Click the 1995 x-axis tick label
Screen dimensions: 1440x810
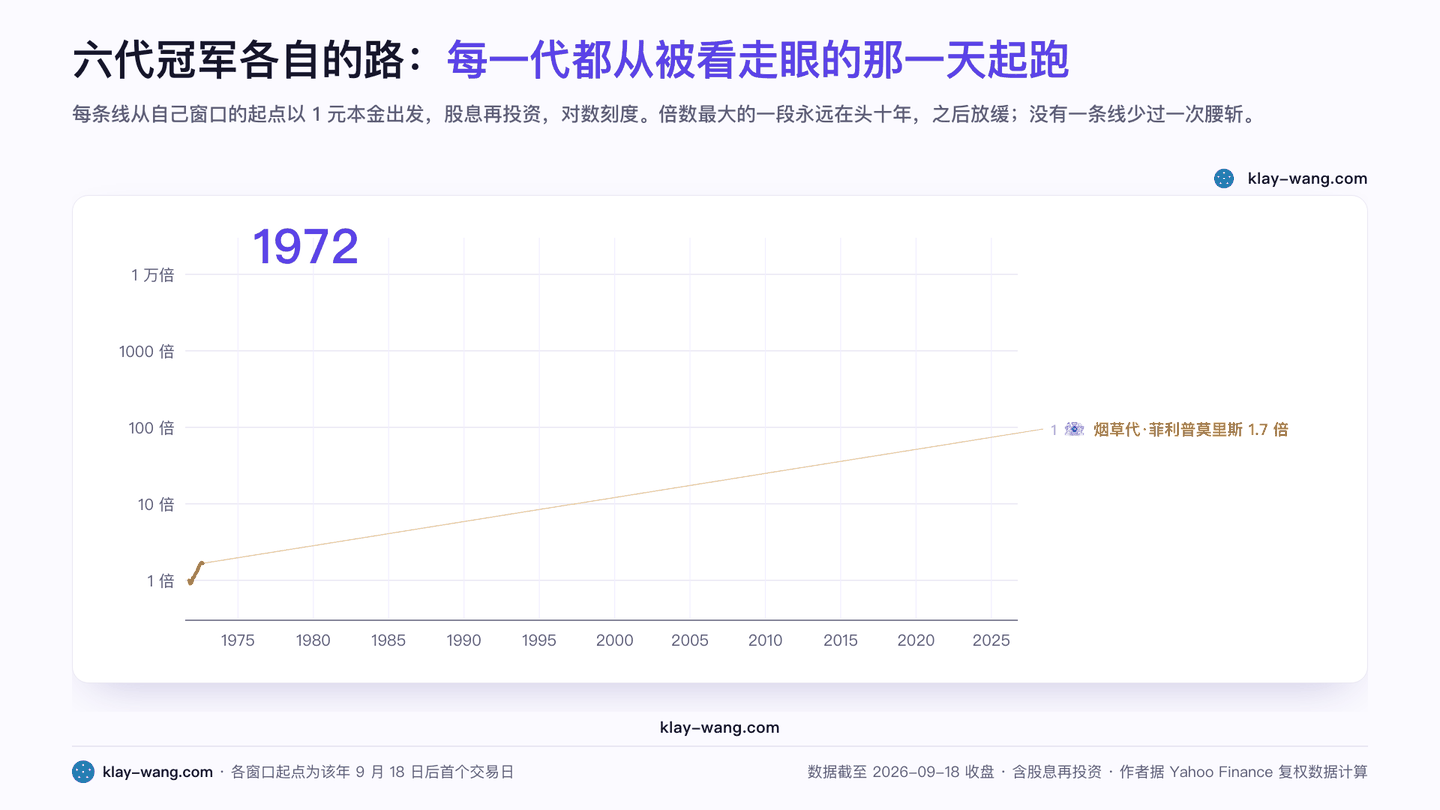click(x=539, y=641)
